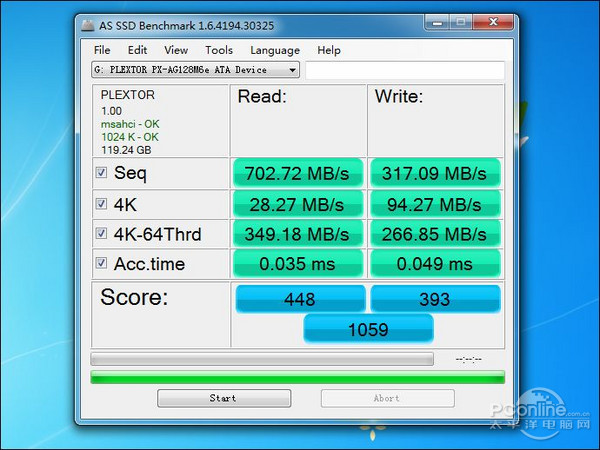Viewport: 600px width, 450px height.
Task: Click the read score 448
Action: click(300, 298)
